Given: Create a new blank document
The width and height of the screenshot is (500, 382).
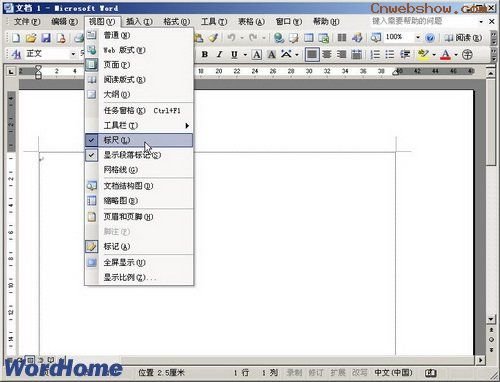Looking at the screenshot, I should coord(16,38).
